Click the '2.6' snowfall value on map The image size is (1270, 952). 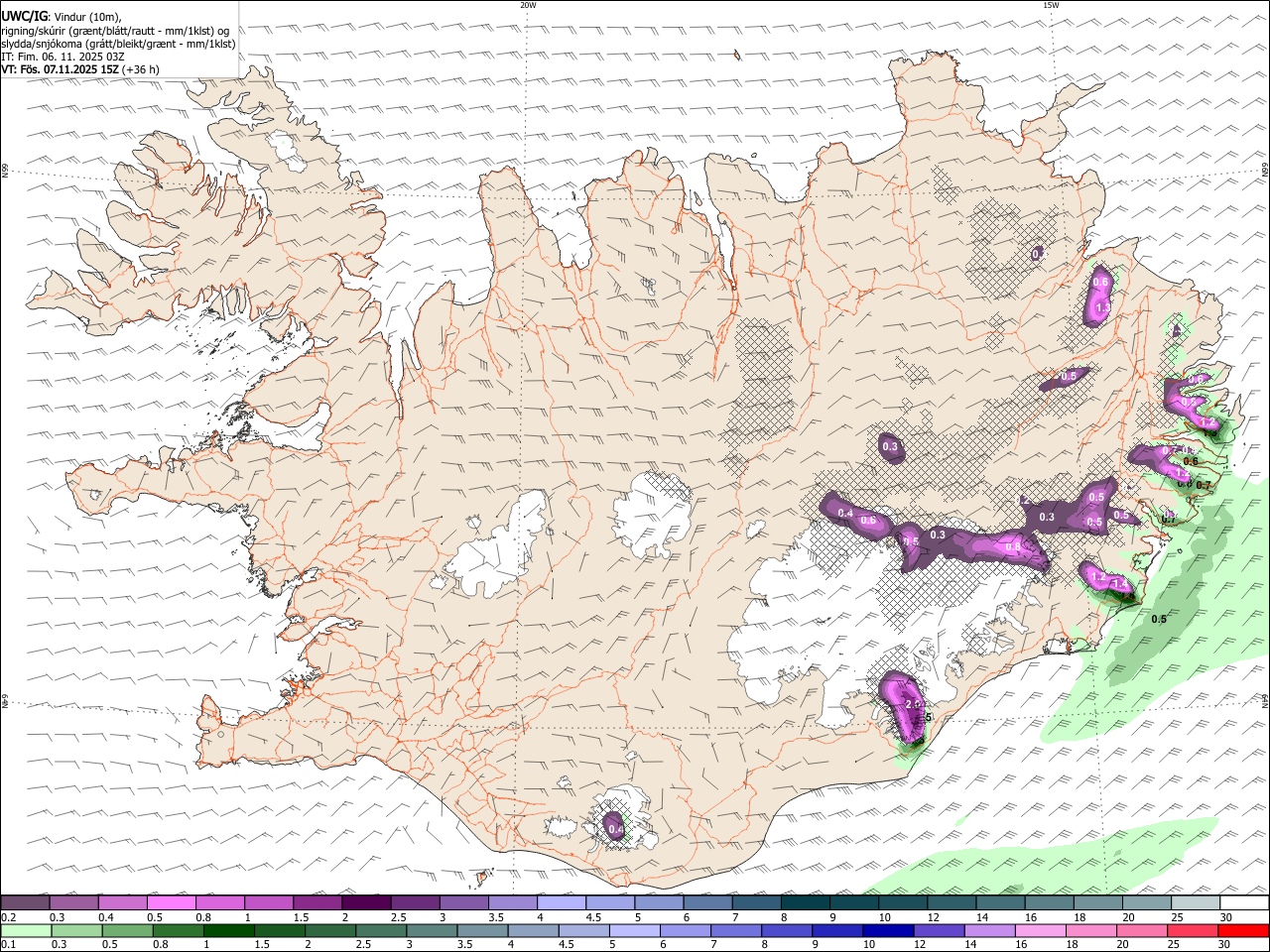[914, 704]
